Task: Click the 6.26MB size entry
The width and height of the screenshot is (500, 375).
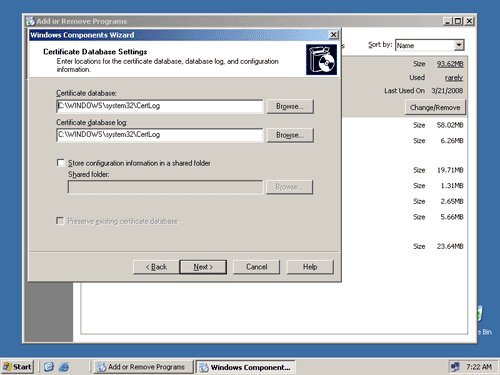Action: 452,141
